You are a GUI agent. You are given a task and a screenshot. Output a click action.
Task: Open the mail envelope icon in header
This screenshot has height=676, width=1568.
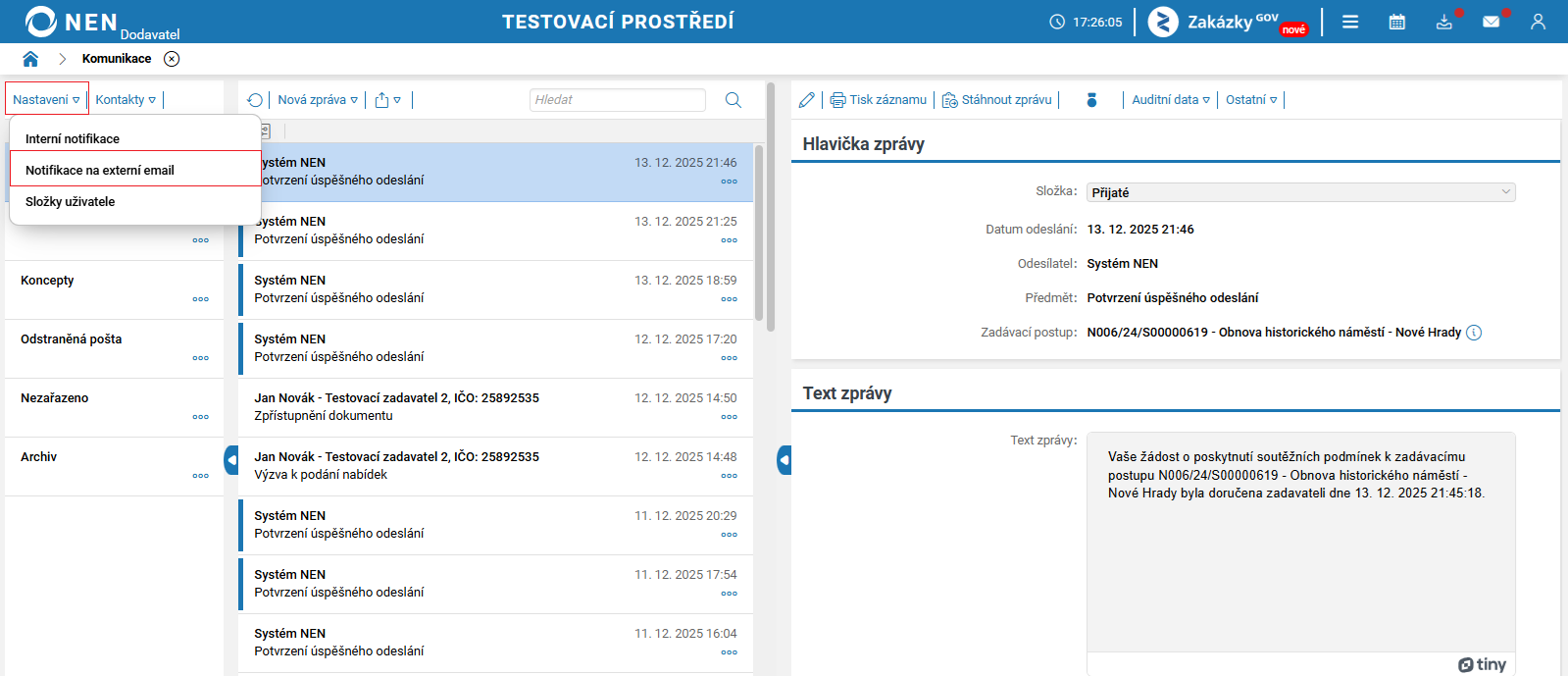(1492, 22)
